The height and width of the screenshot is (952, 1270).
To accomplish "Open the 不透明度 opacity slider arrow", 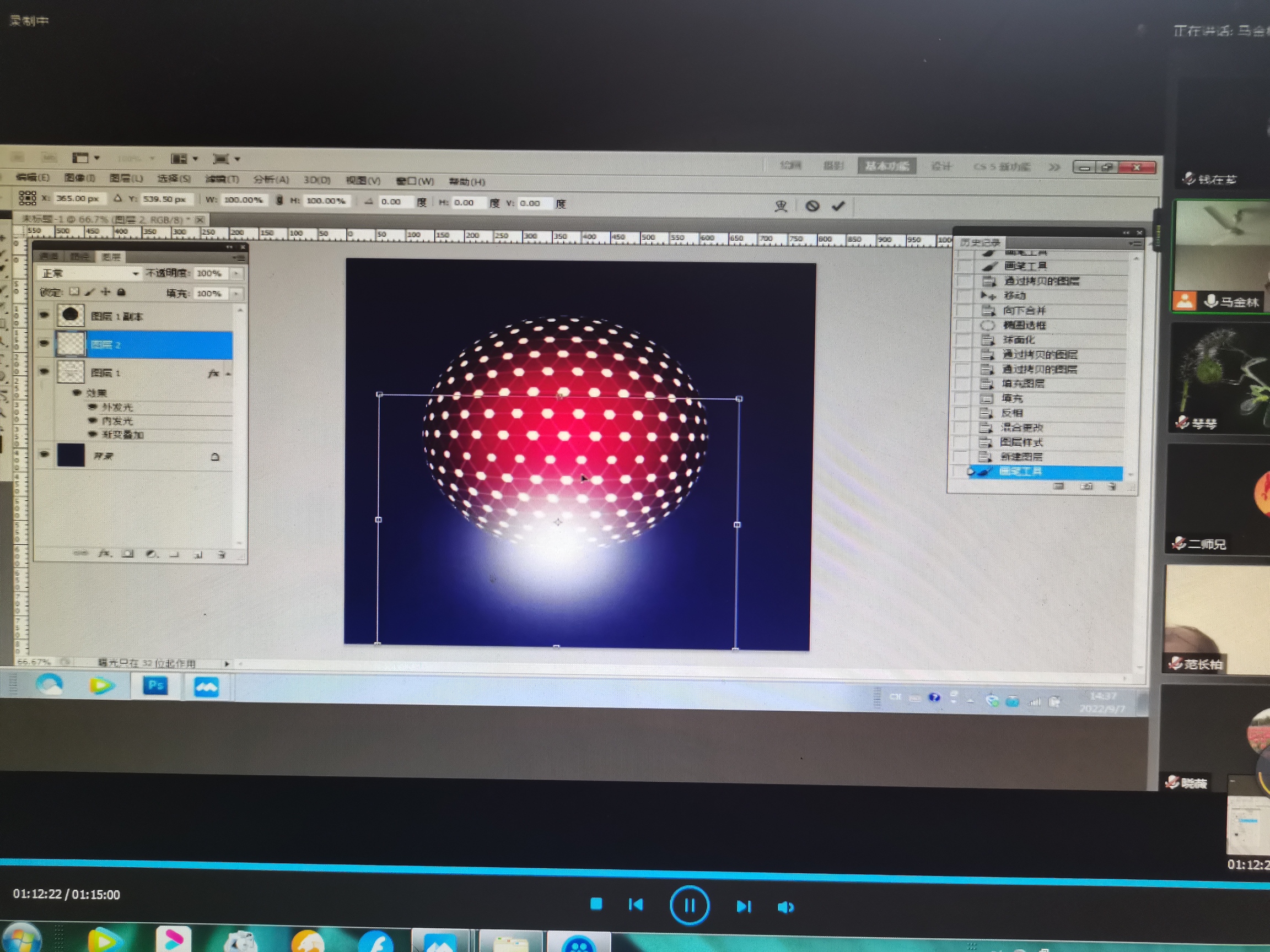I will tap(236, 274).
